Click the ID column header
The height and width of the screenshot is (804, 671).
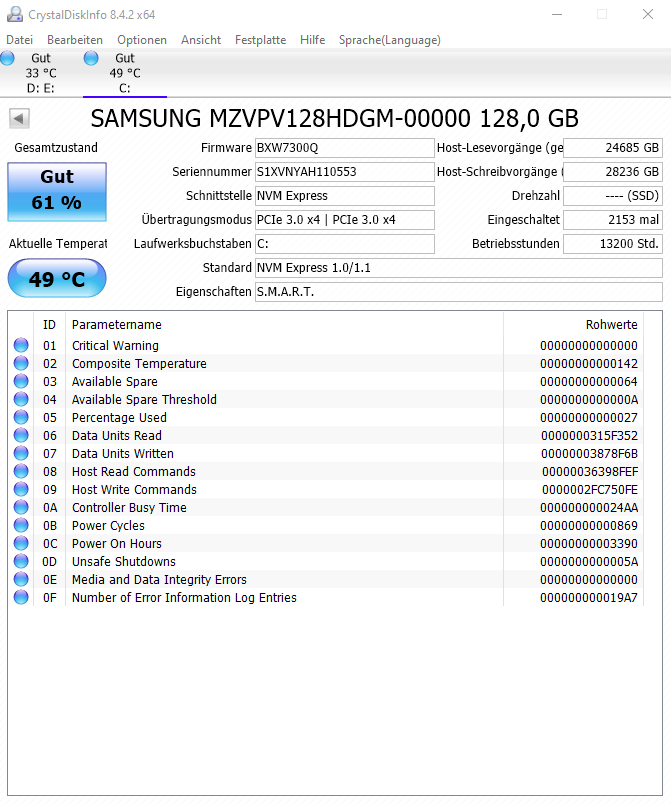(x=49, y=325)
